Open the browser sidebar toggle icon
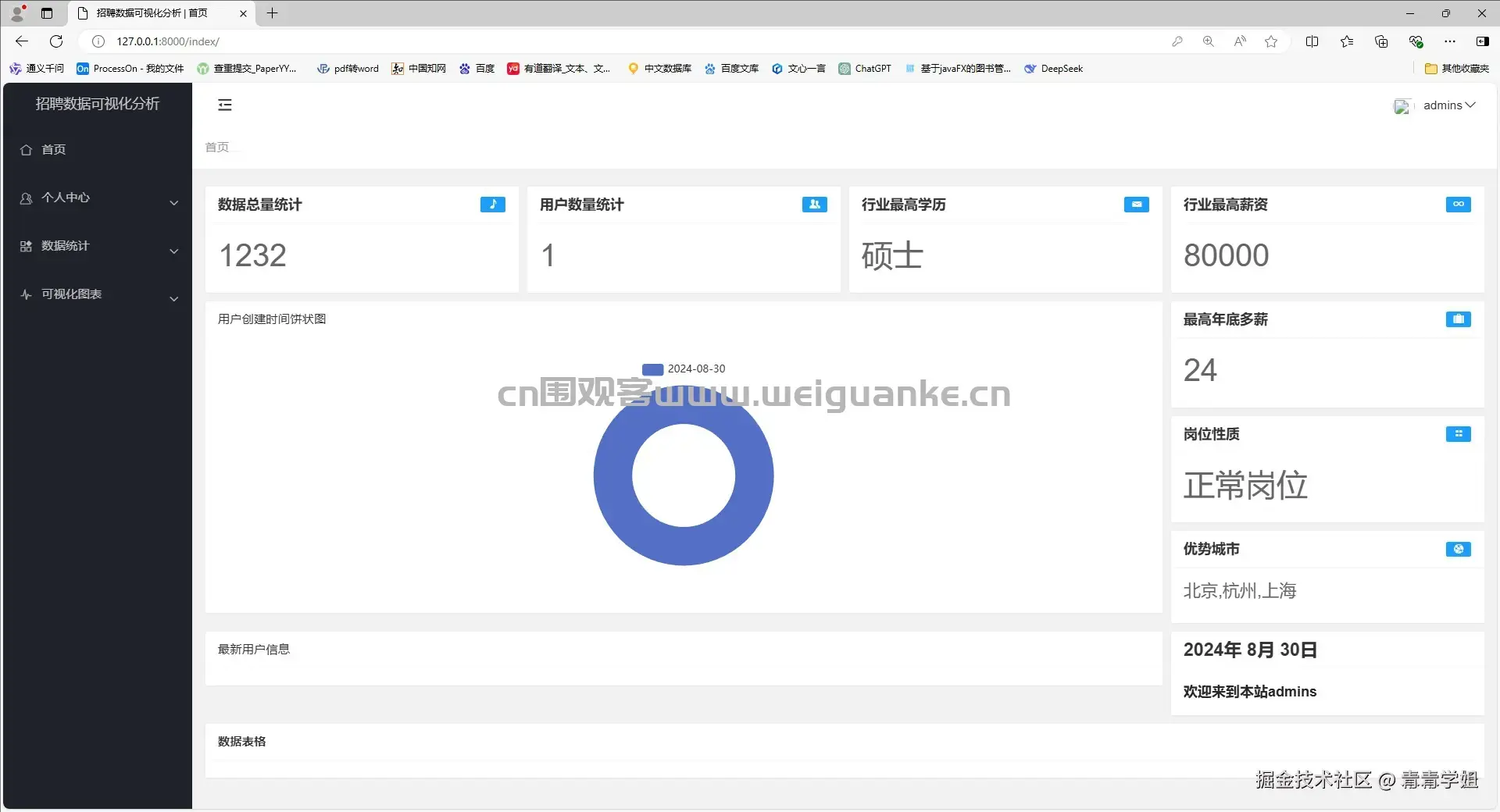The height and width of the screenshot is (812, 1500). point(1482,41)
